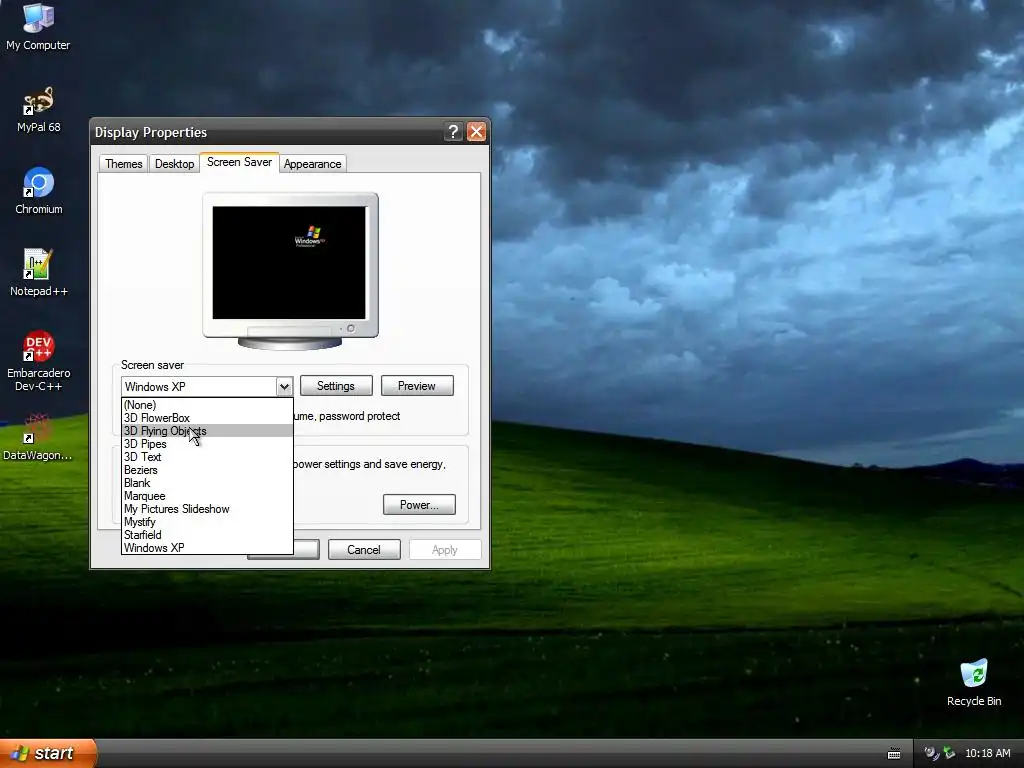Select the Screen Saver tab

click(239, 162)
